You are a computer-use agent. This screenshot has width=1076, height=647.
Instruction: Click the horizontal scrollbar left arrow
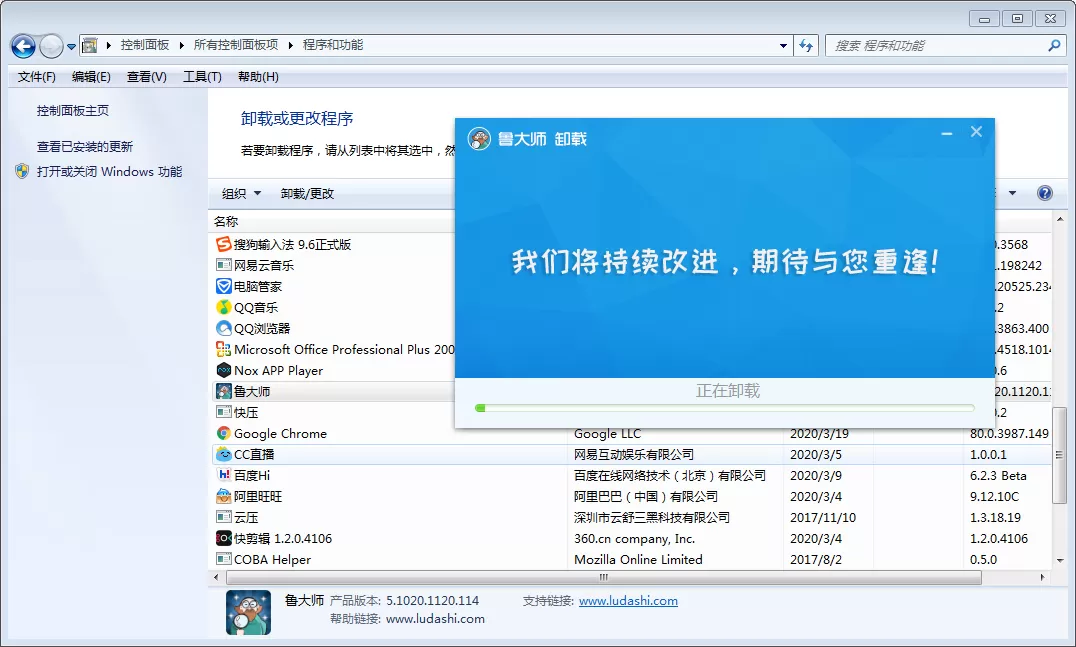217,578
